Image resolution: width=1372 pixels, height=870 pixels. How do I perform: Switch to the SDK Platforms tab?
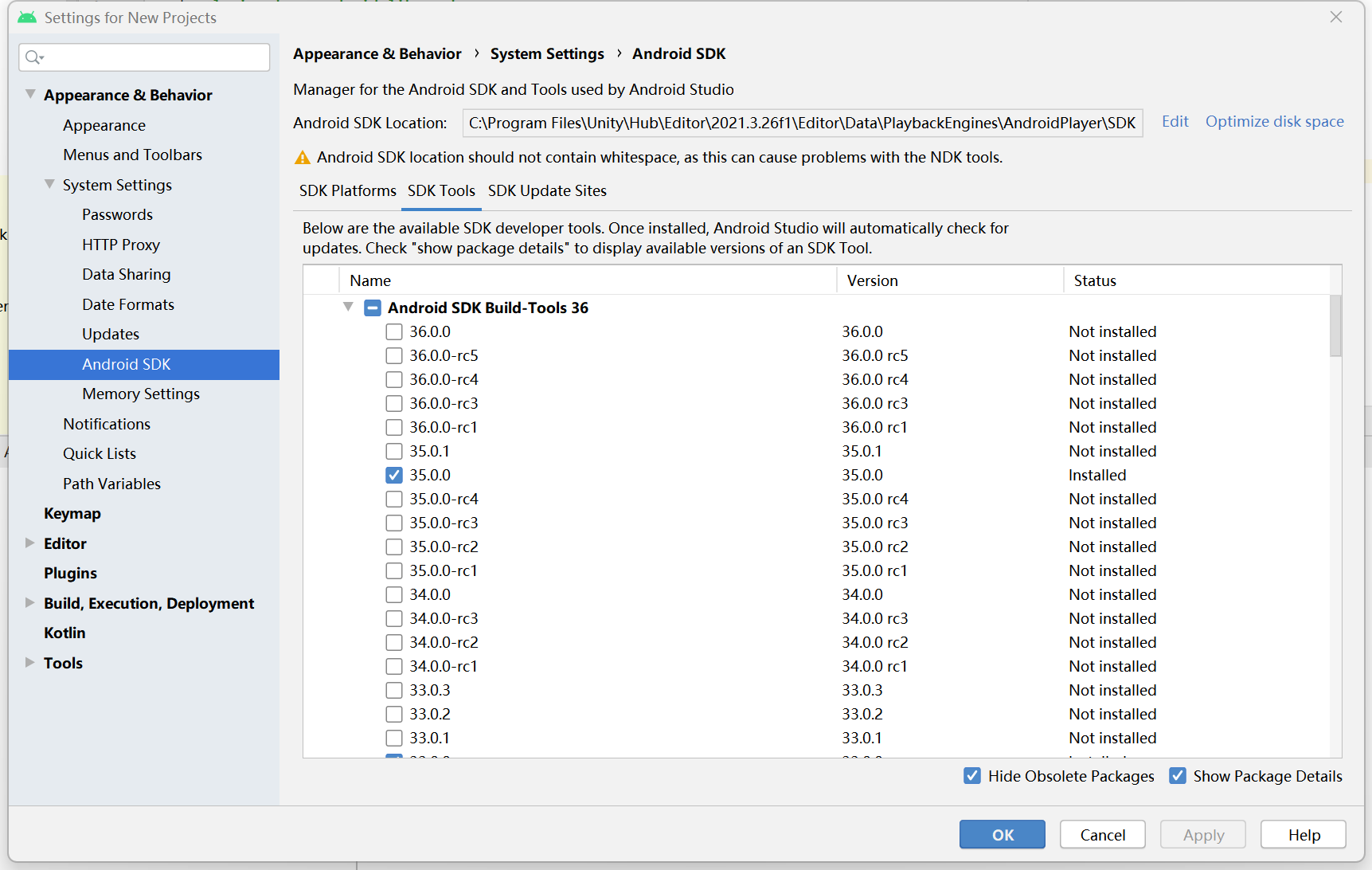(347, 190)
